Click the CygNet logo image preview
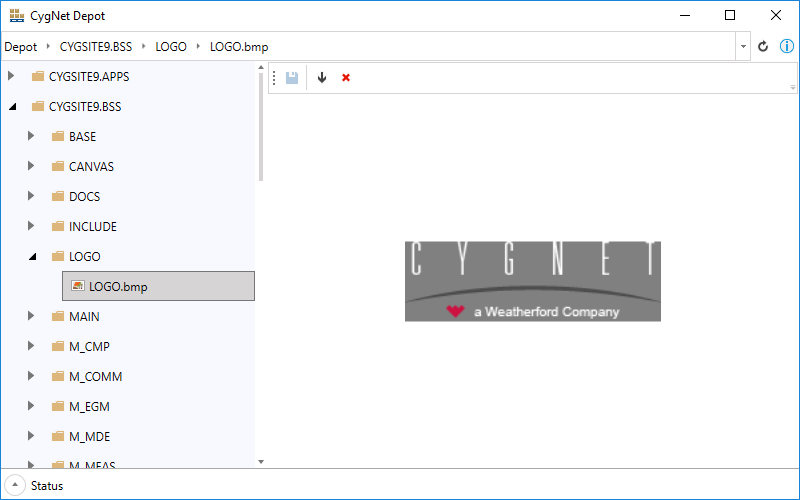 pos(533,281)
